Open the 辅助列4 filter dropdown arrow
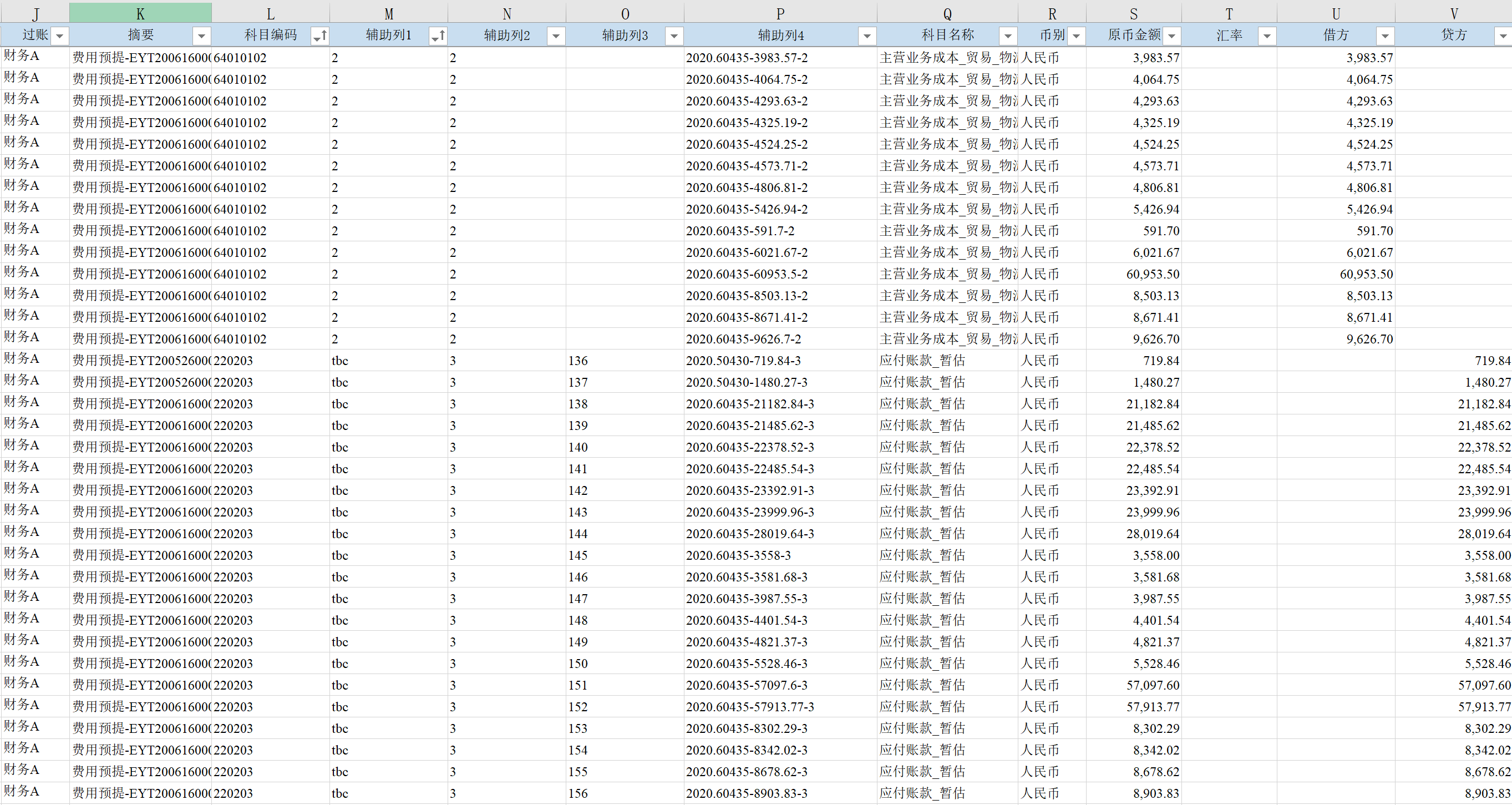The image size is (1512, 805). pos(867,37)
